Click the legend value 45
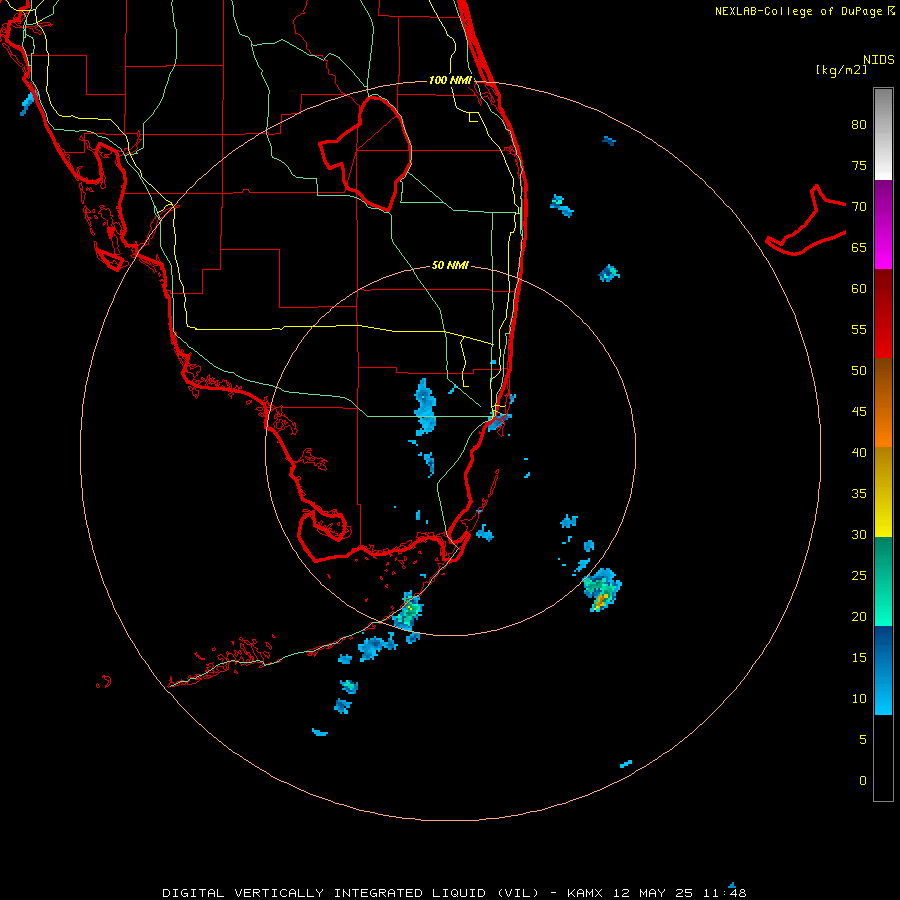This screenshot has width=900, height=900. pyautogui.click(x=859, y=412)
